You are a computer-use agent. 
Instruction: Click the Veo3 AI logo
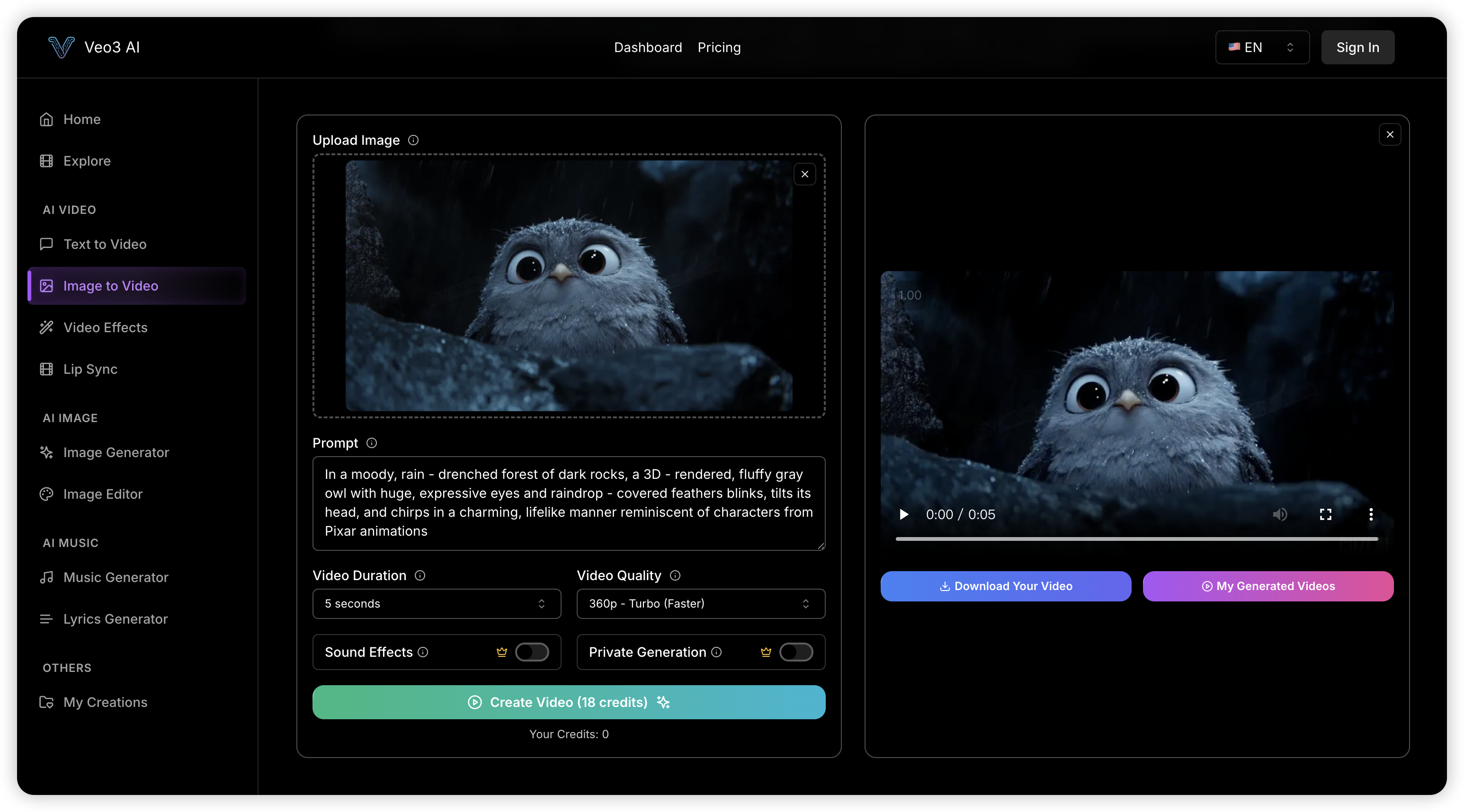[x=62, y=47]
